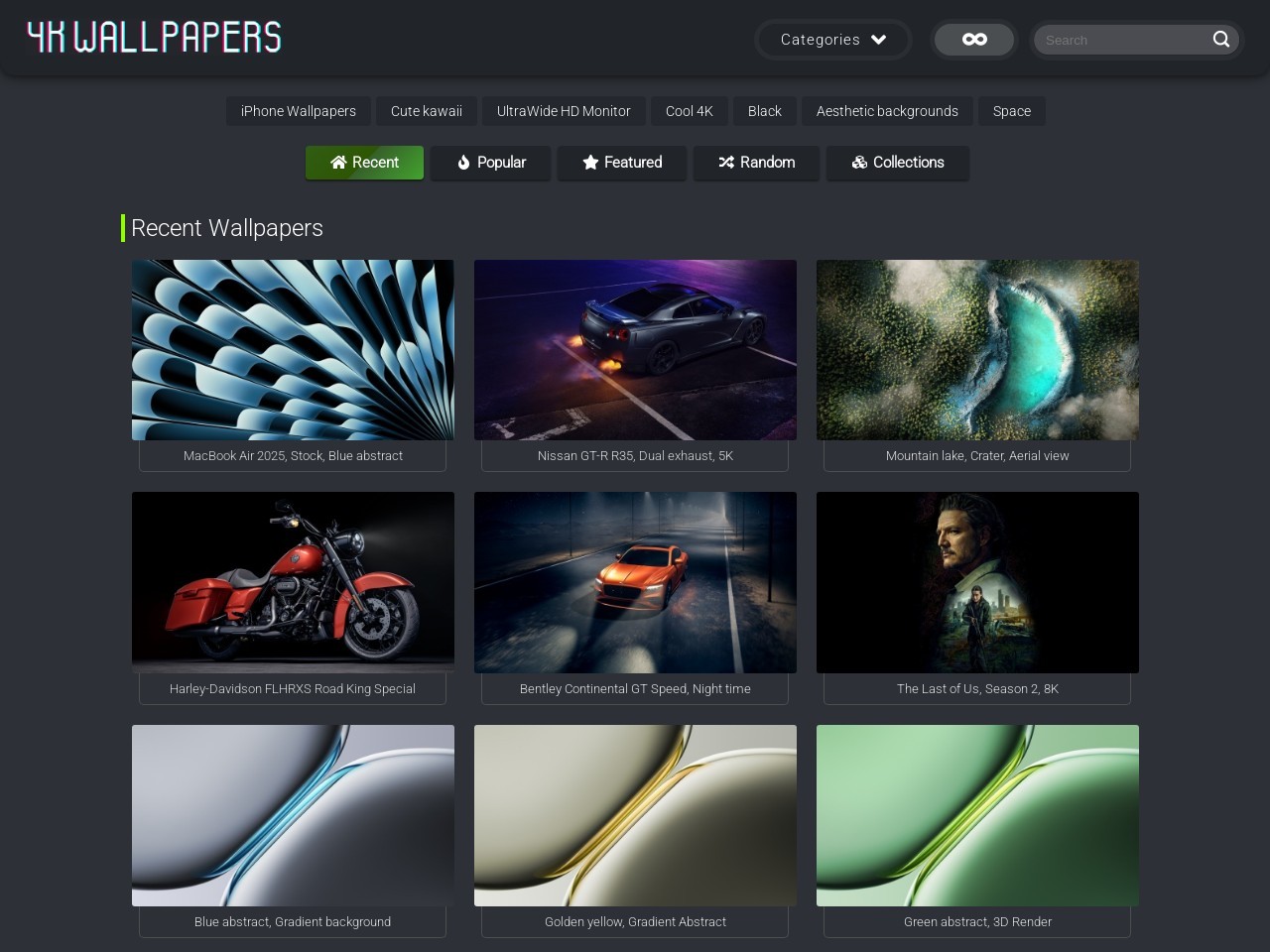Switch to the Featured tab
1270x952 pixels.
click(622, 163)
